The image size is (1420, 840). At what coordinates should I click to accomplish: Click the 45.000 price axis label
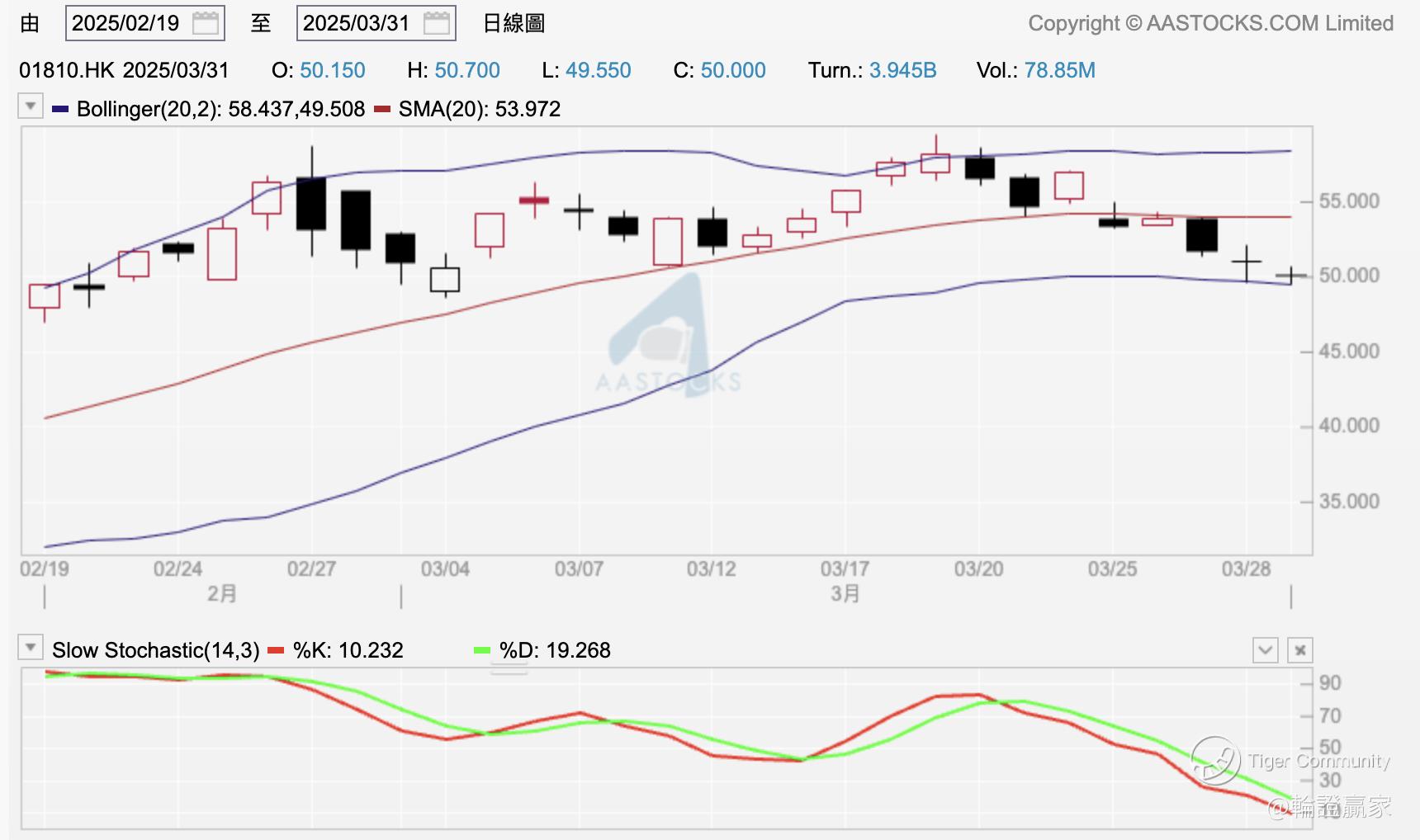1349,352
